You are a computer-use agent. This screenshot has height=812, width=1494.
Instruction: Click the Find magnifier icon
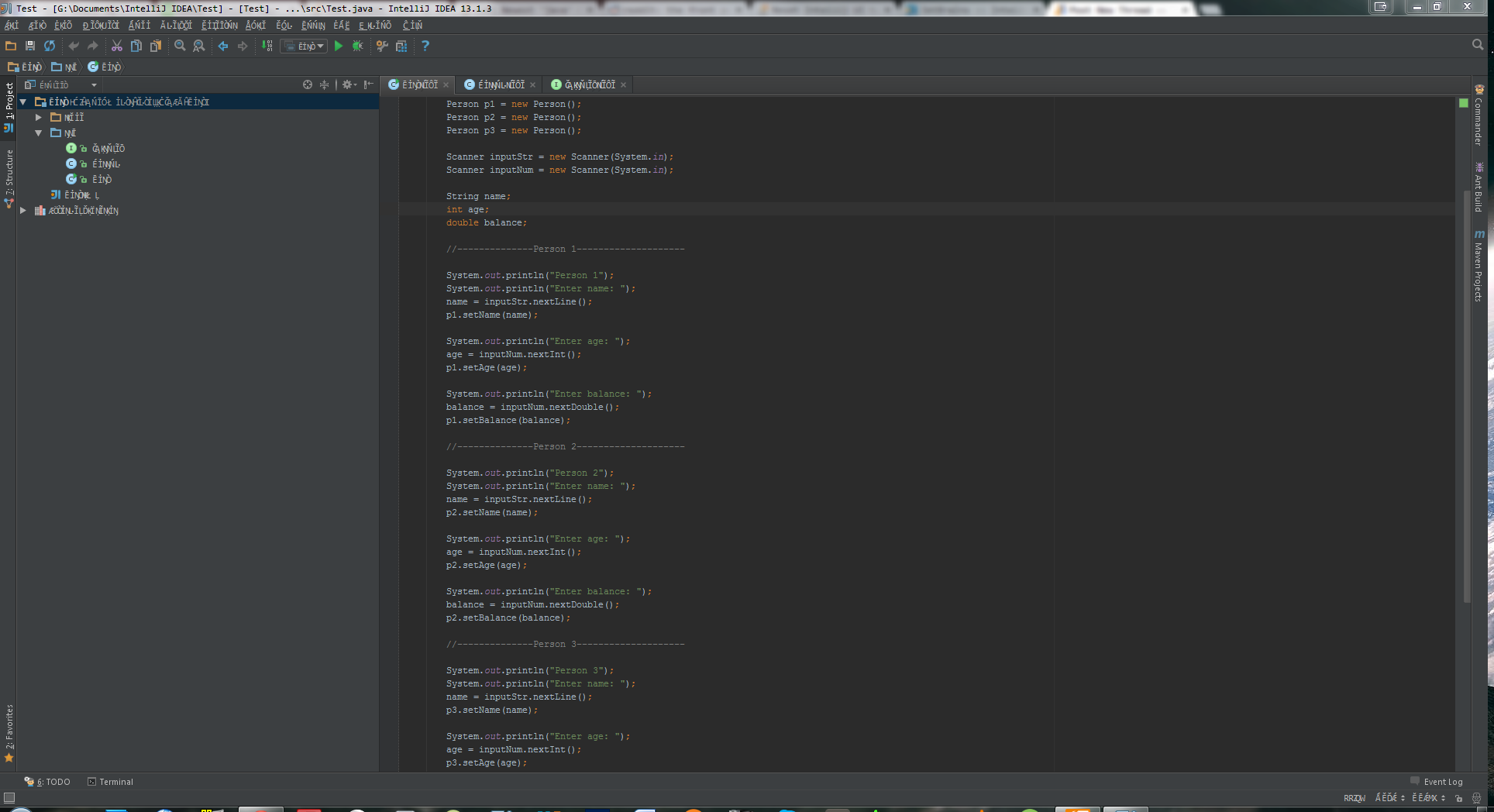pos(180,46)
